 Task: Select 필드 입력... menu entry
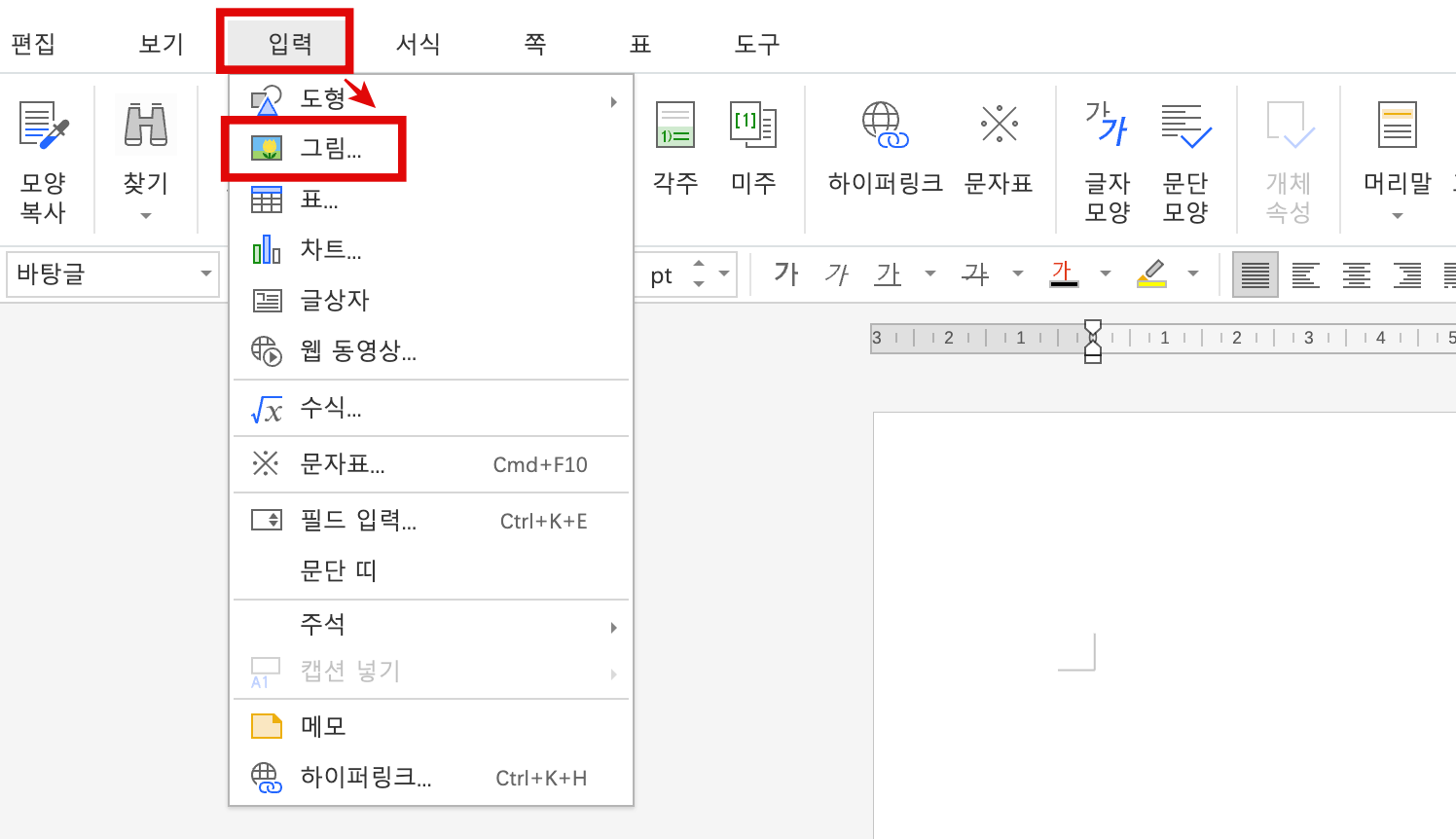[431, 521]
